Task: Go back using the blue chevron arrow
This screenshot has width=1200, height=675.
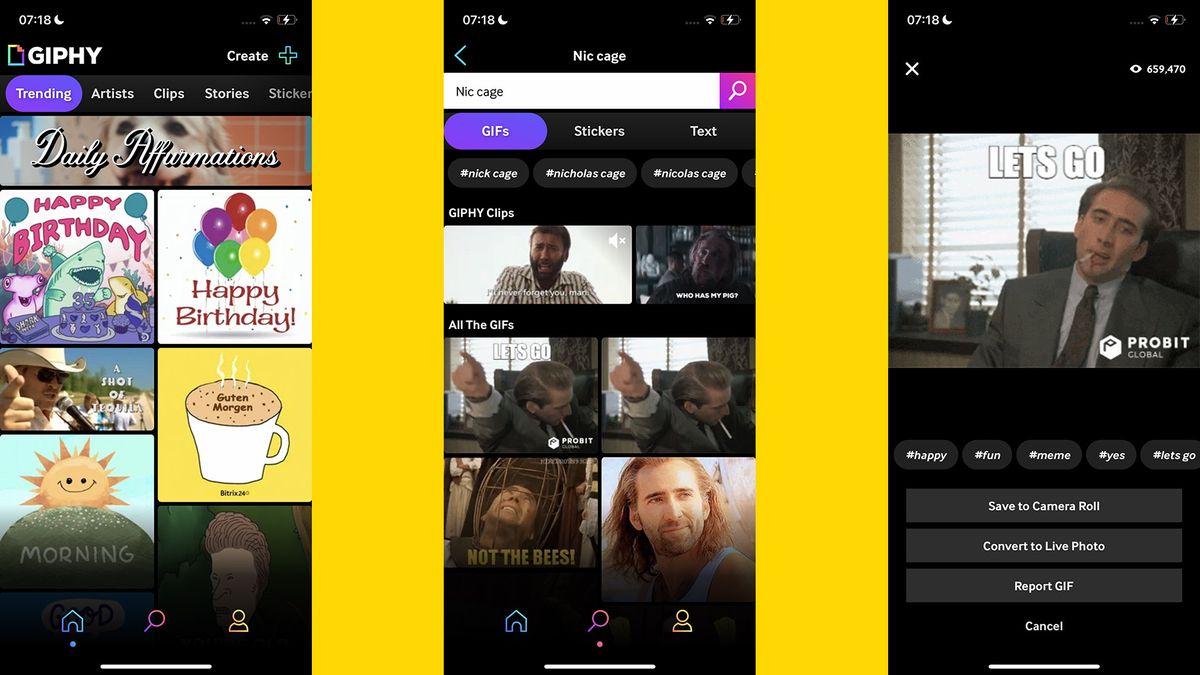Action: click(x=459, y=55)
